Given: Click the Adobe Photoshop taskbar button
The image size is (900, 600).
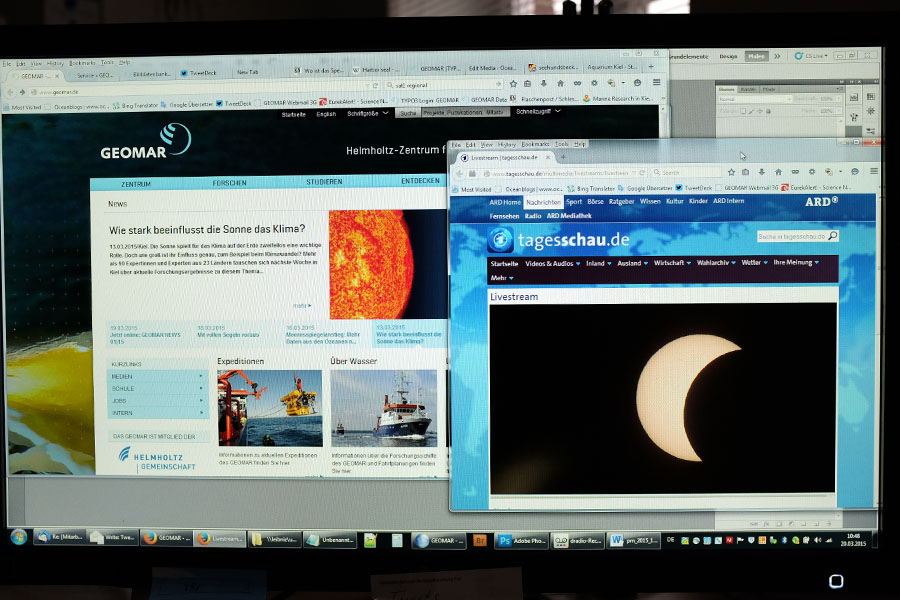Looking at the screenshot, I should click(x=522, y=540).
